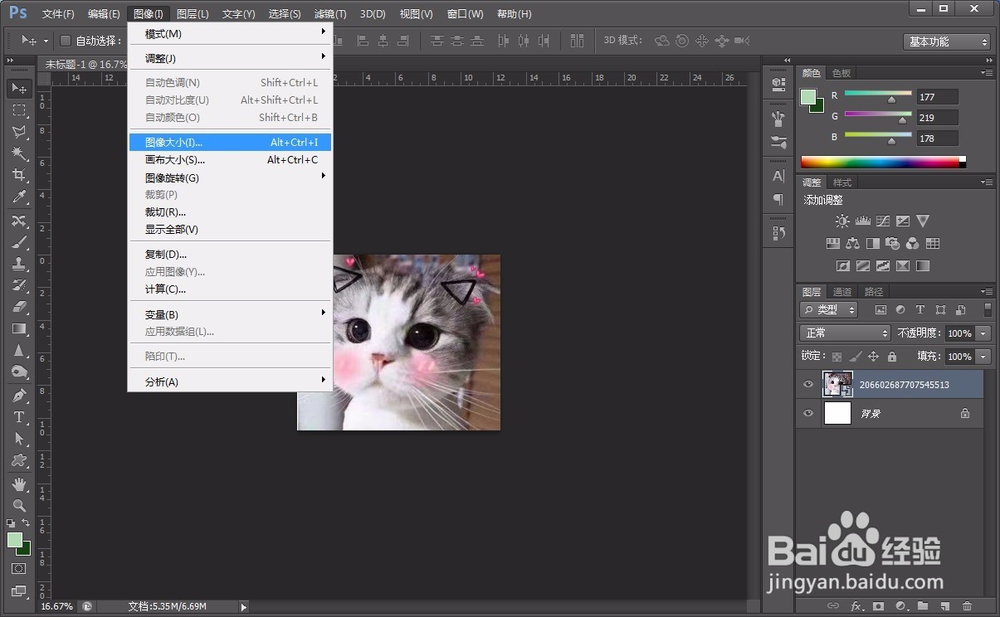Click the G value field 219

pyautogui.click(x=937, y=117)
